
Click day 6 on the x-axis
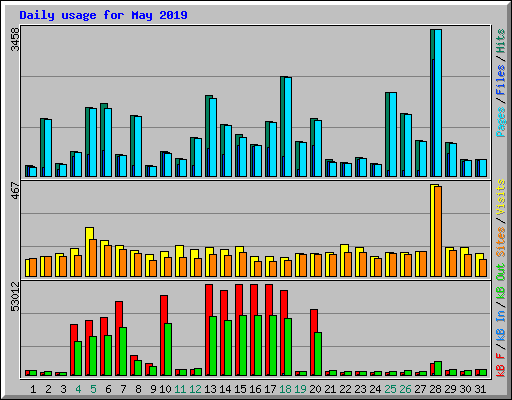click(x=108, y=389)
